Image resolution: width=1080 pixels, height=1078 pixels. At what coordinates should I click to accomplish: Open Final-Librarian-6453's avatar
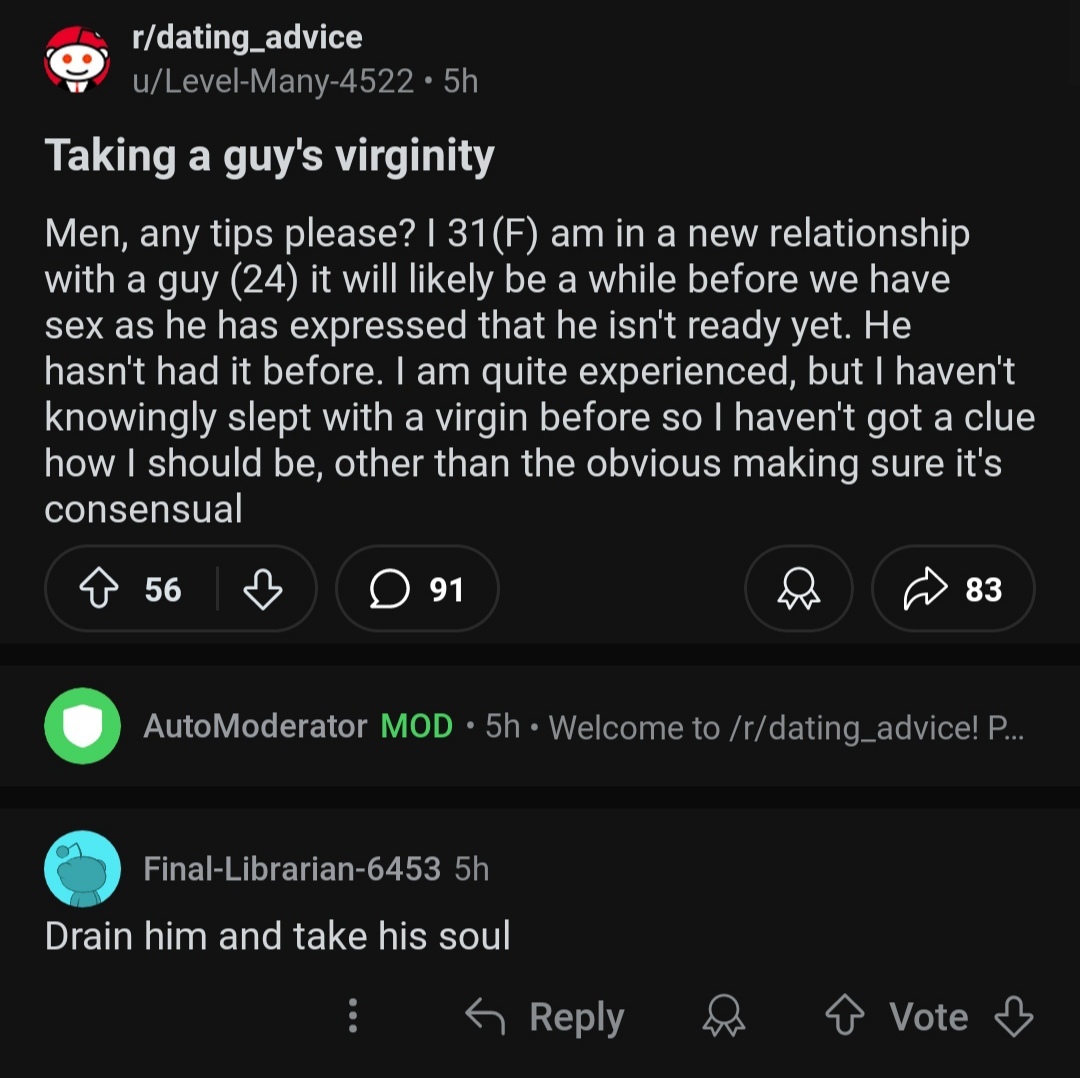coord(82,868)
